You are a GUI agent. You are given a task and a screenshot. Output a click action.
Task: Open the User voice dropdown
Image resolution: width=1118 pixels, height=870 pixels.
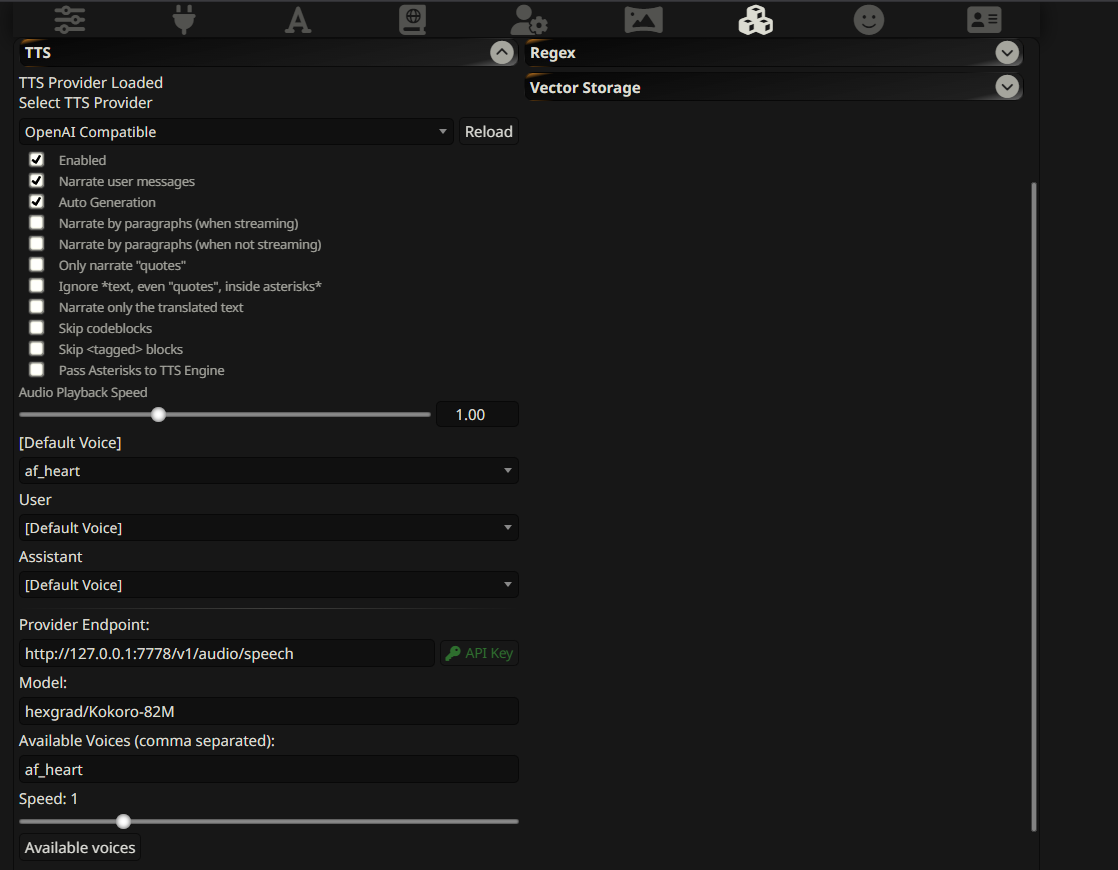coord(268,528)
